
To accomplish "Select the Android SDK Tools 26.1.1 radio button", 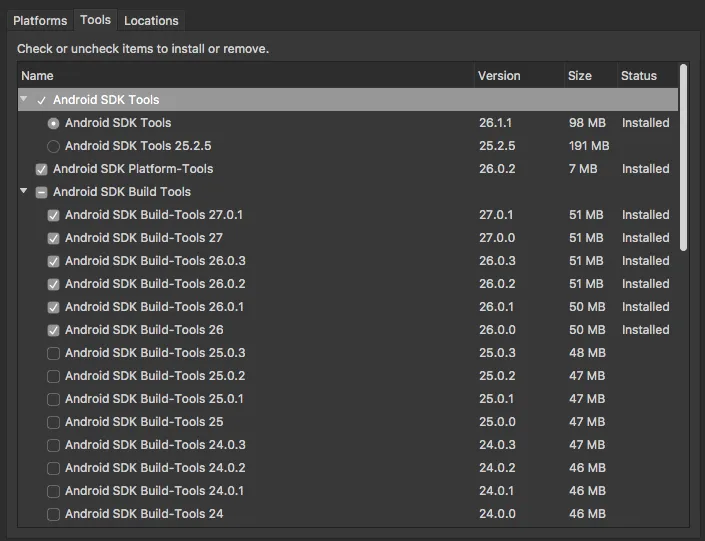I will click(54, 123).
